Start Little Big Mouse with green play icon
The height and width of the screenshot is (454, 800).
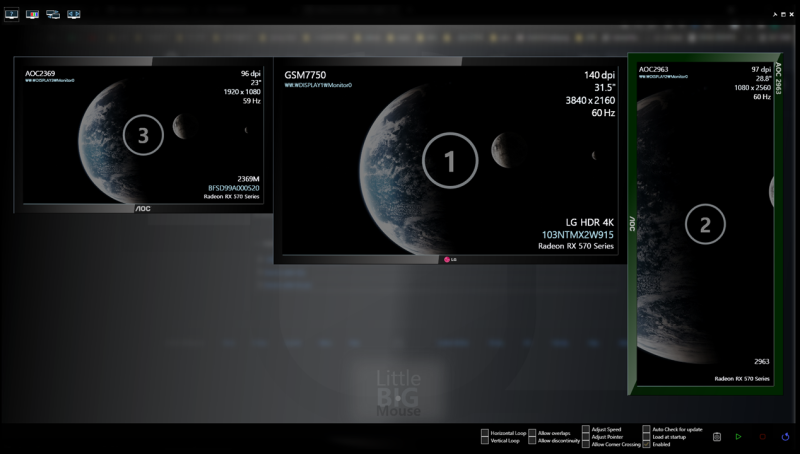(x=738, y=437)
